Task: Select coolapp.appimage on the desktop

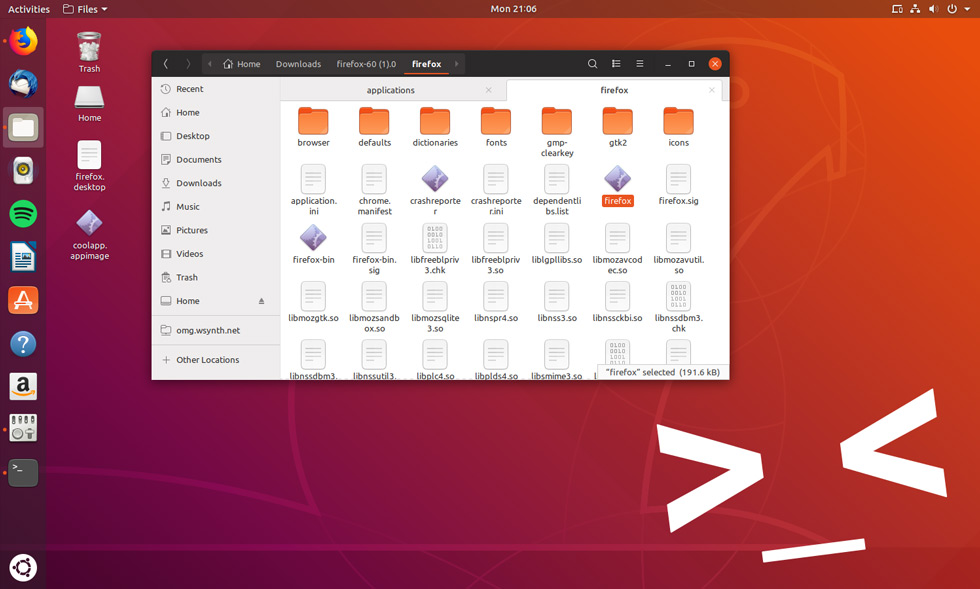Action: point(89,235)
